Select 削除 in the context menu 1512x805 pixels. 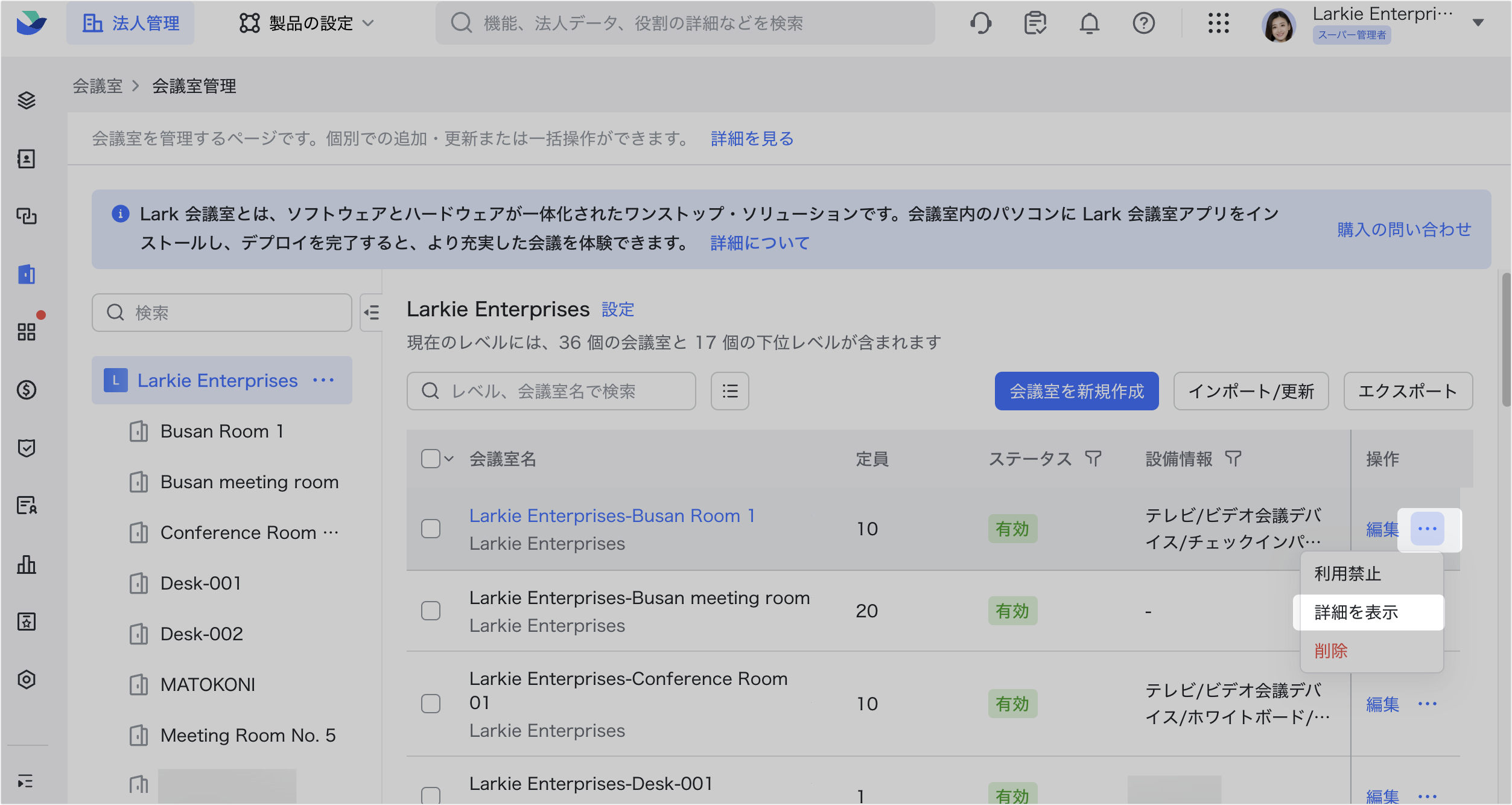[1330, 651]
